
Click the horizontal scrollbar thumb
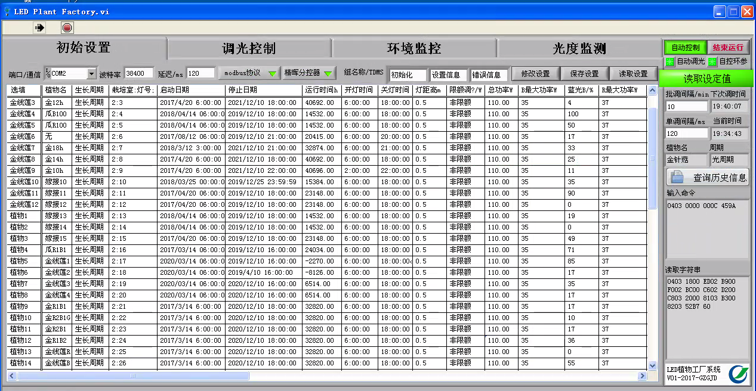(133, 376)
